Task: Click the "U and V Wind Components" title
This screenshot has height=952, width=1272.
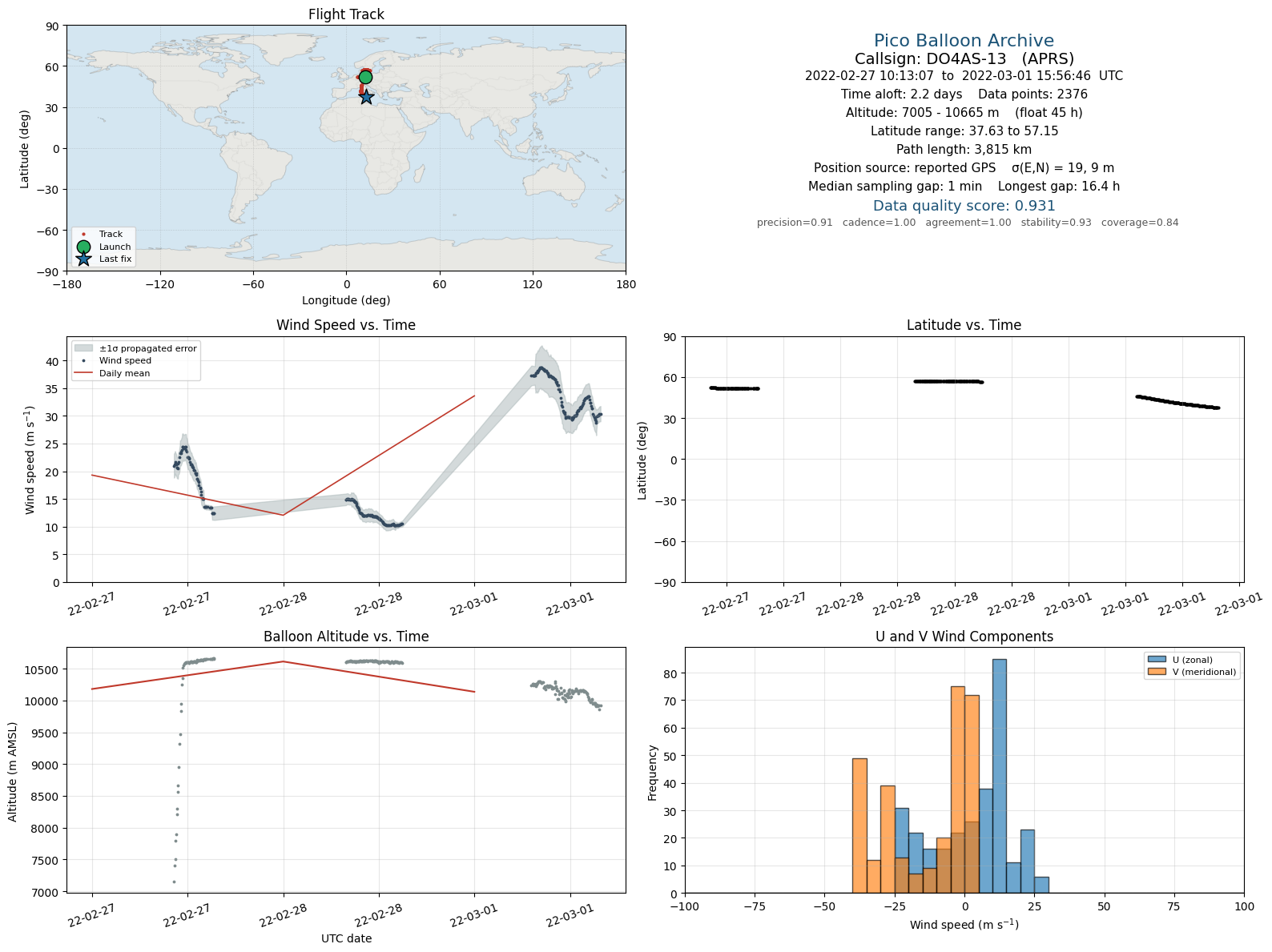Action: pyautogui.click(x=964, y=637)
